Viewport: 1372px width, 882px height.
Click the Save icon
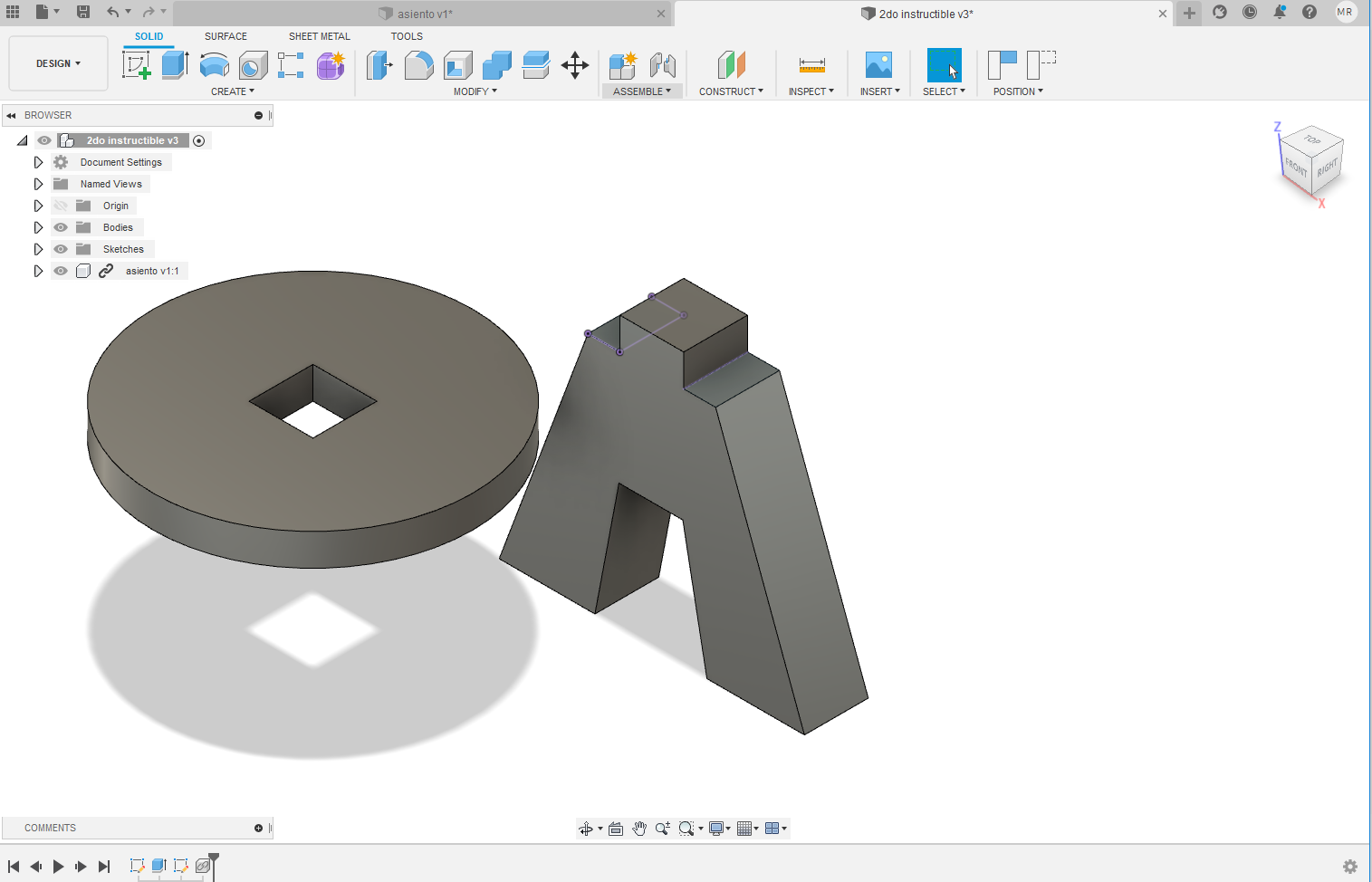83,12
